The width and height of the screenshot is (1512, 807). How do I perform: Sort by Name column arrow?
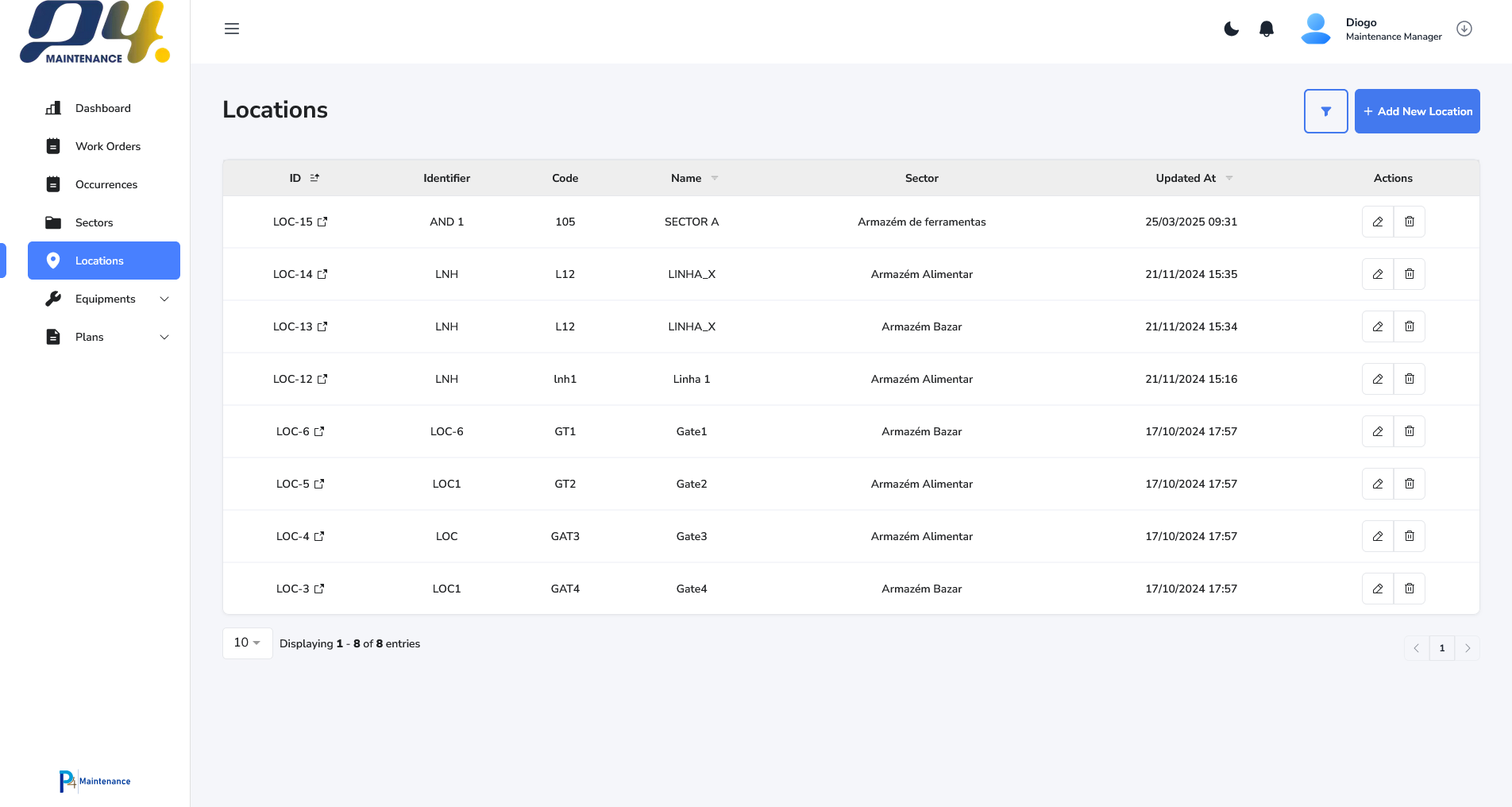point(715,178)
